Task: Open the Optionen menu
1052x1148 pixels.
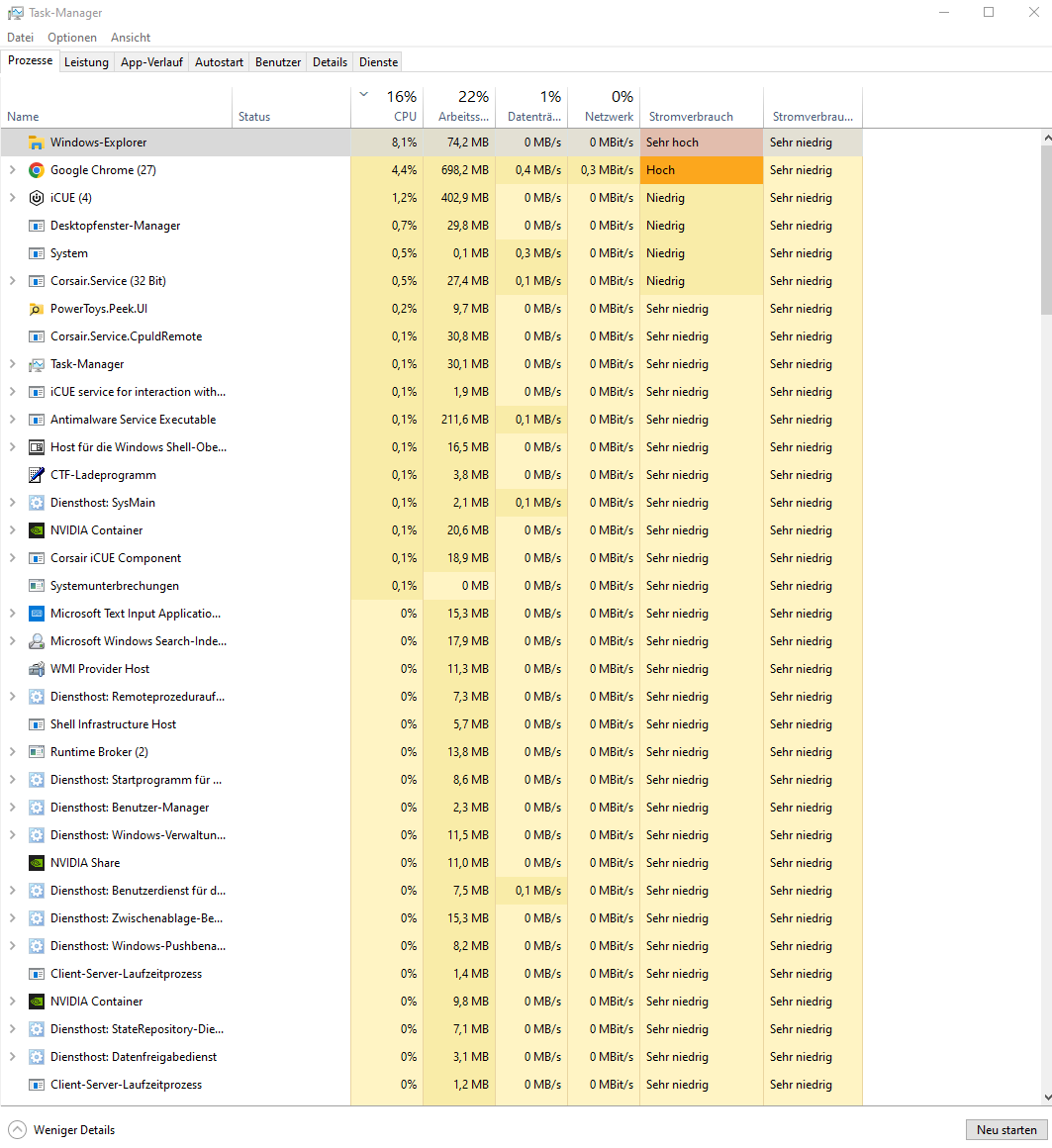Action: pyautogui.click(x=71, y=38)
